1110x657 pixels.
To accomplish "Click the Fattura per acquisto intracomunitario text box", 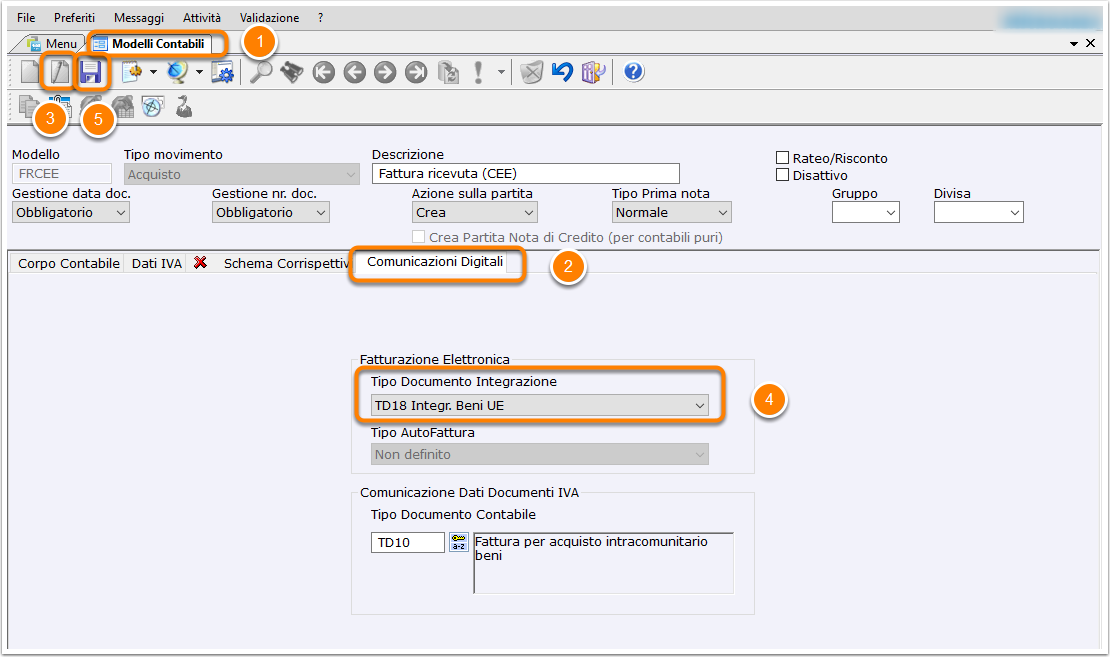I will point(603,563).
